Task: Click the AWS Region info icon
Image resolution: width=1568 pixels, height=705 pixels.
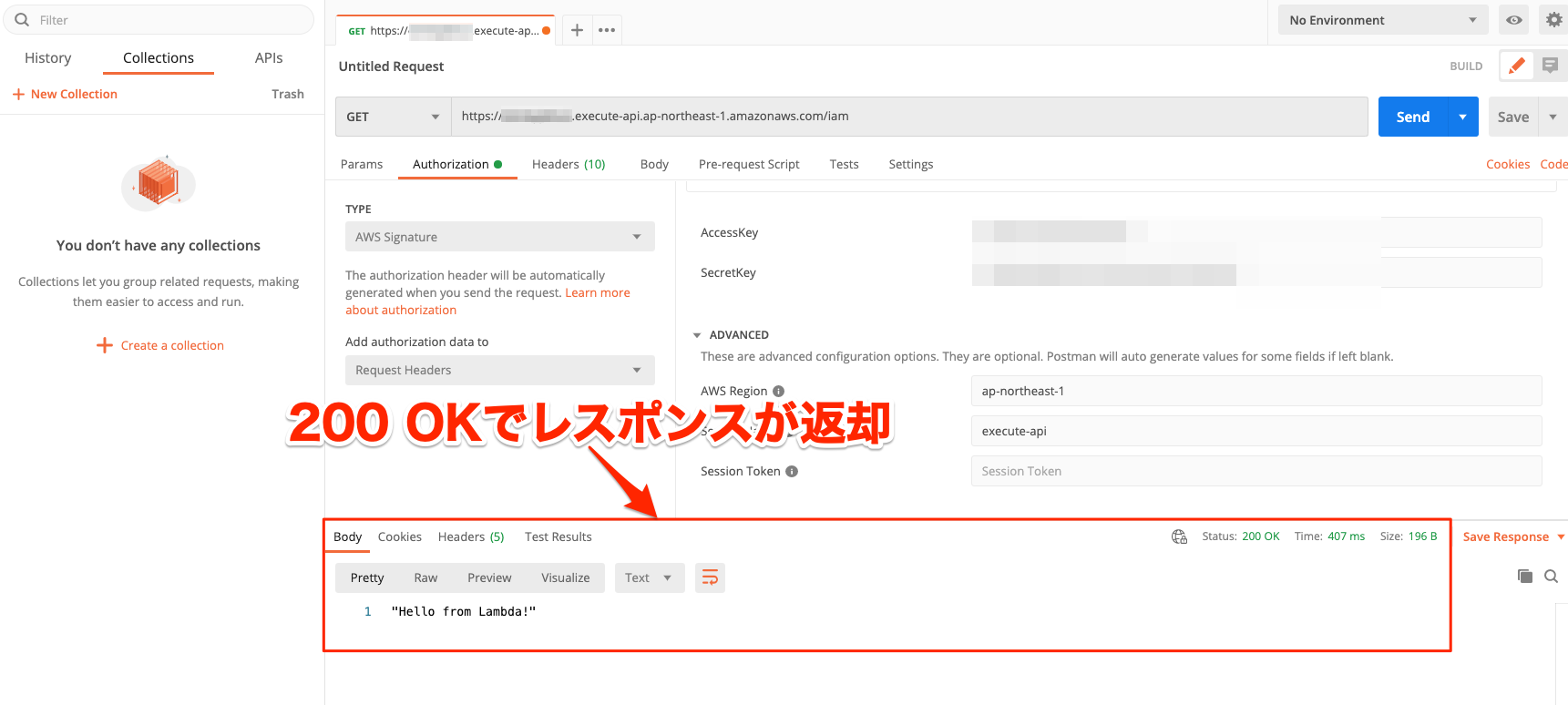Action: point(778,391)
